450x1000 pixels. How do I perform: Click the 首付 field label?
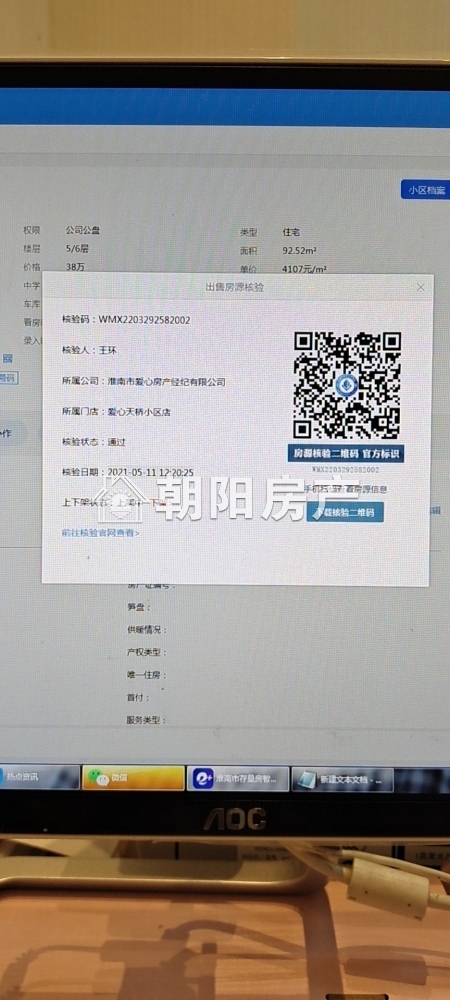138,698
